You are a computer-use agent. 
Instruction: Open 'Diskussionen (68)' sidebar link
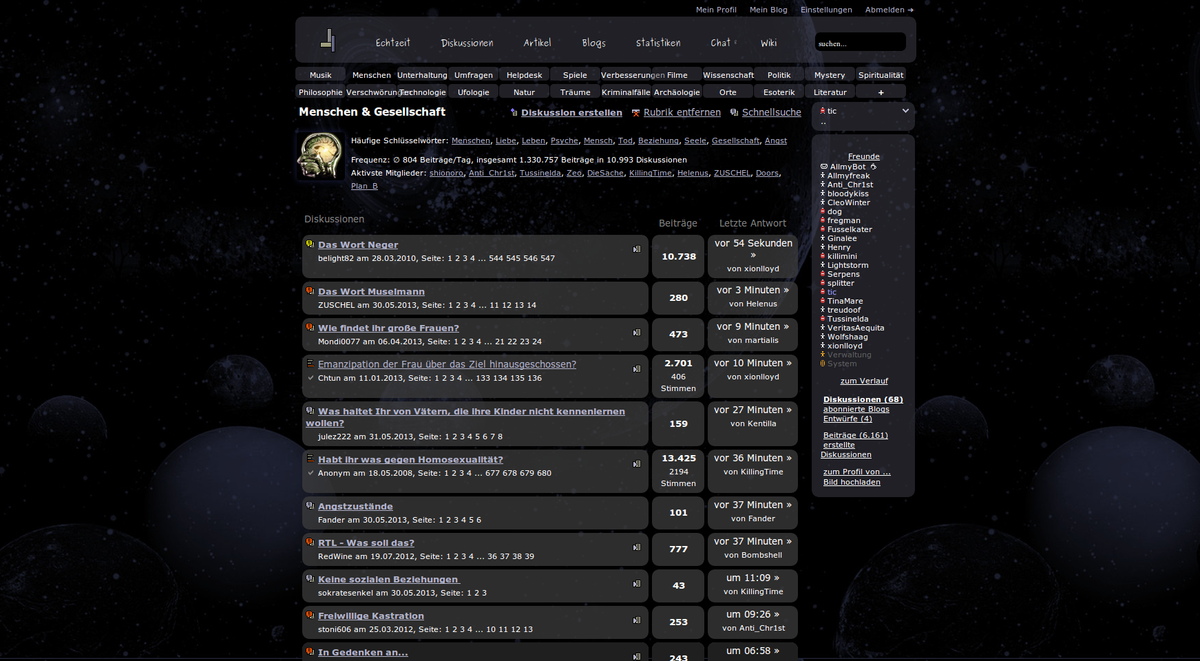863,400
